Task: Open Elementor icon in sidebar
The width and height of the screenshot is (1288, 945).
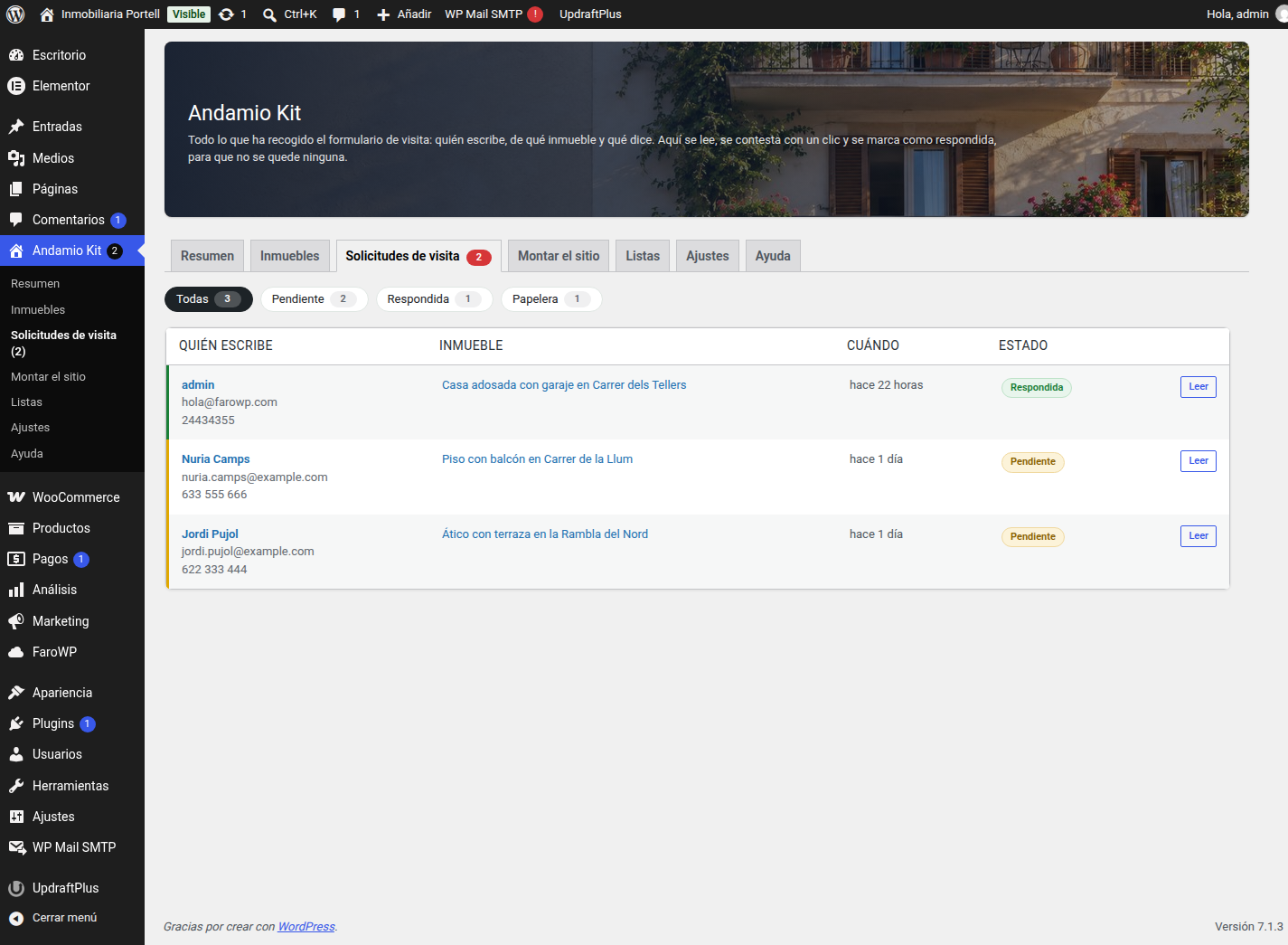Action: 16,86
